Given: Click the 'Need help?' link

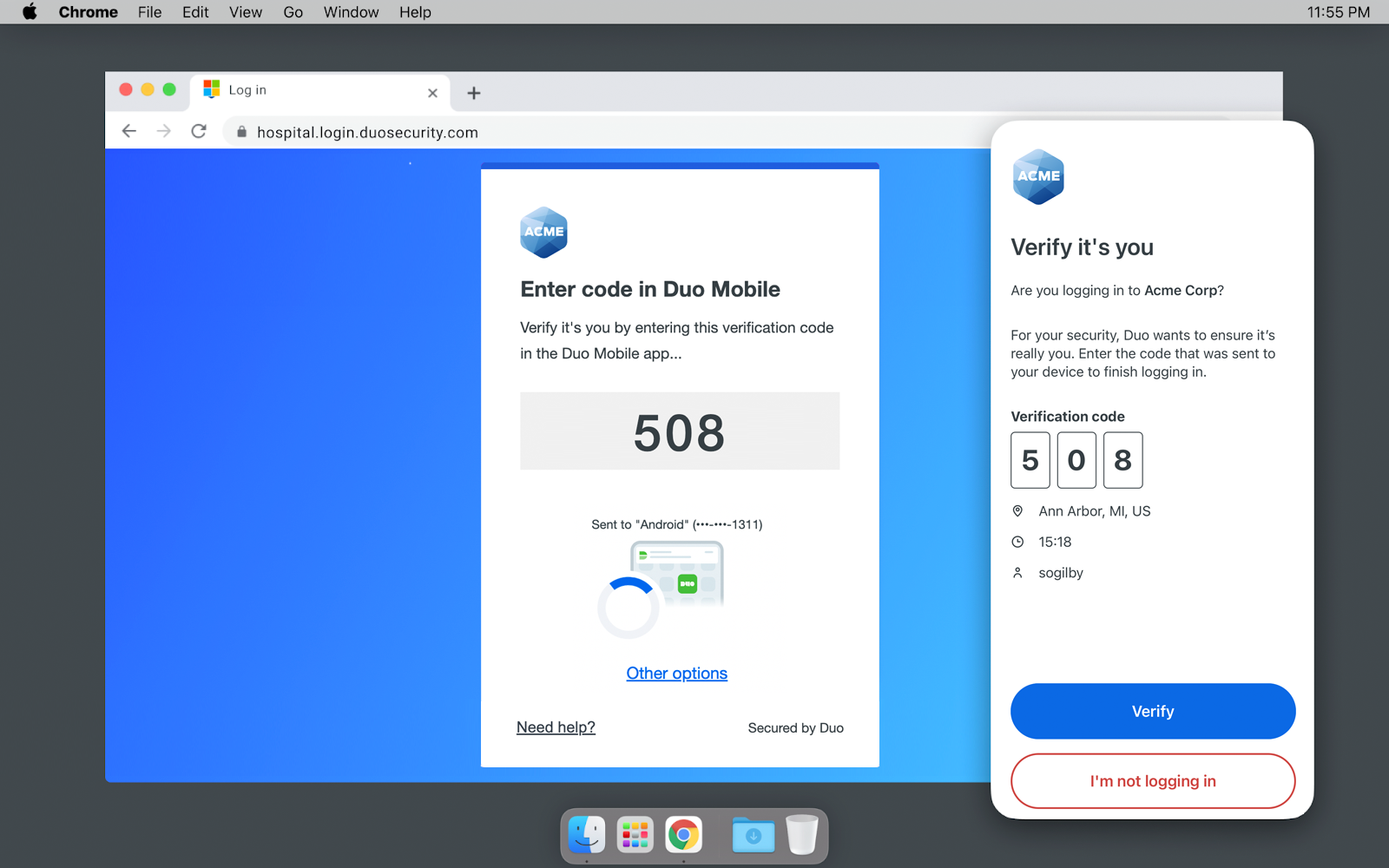Looking at the screenshot, I should tap(556, 727).
